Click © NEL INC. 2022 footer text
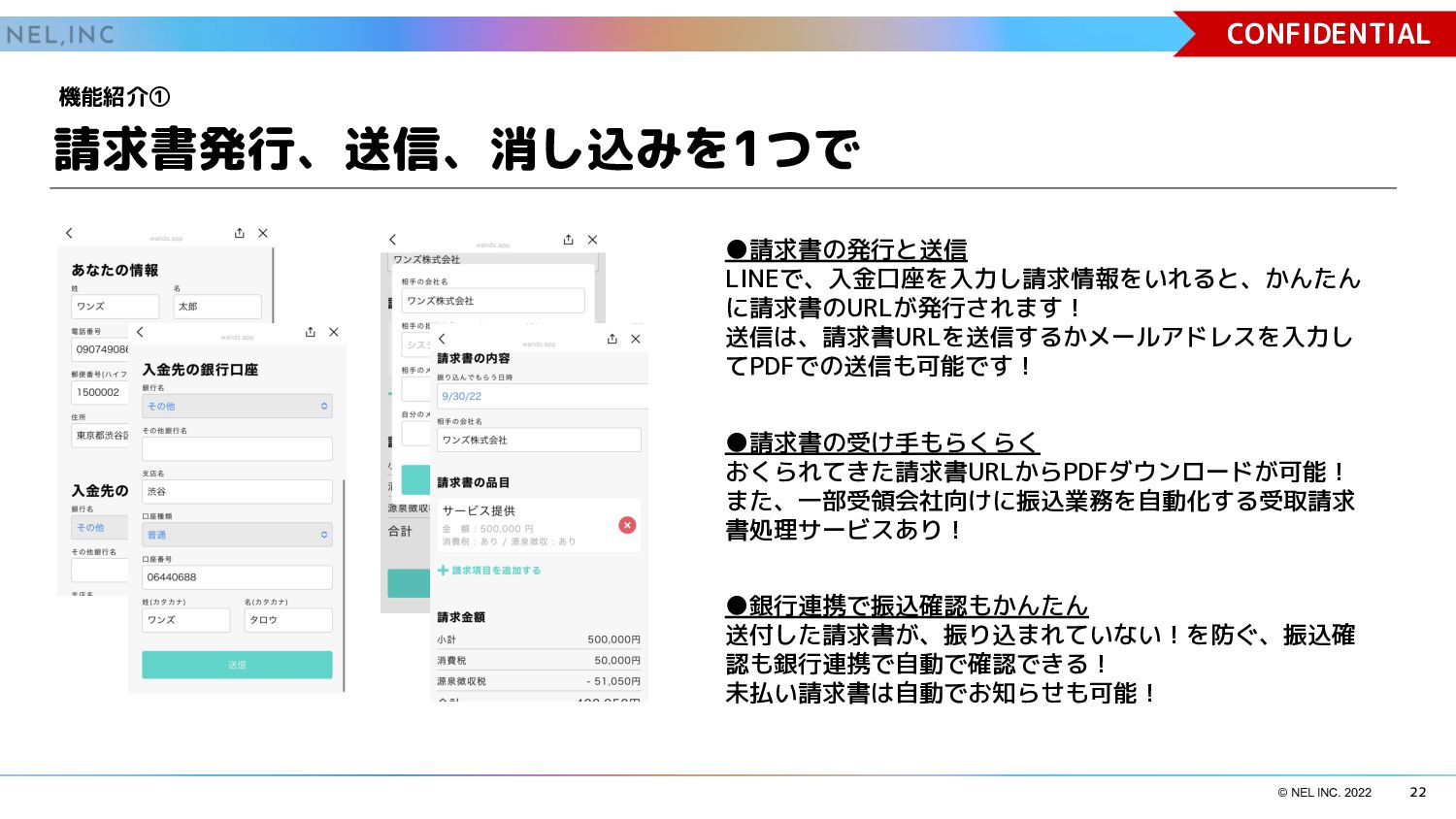Viewport: 1456px width, 819px height. 1325,793
